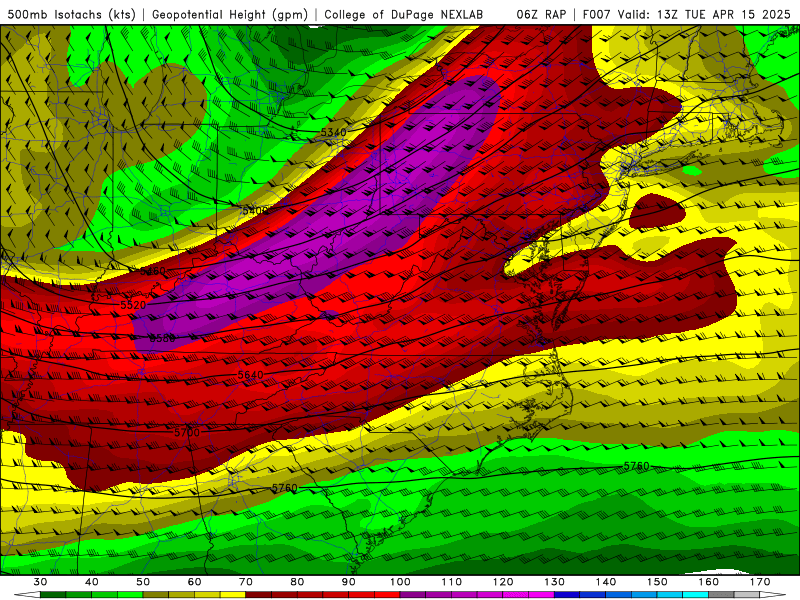Click the 40 value on the color scale
The height and width of the screenshot is (600, 800).
click(92, 582)
